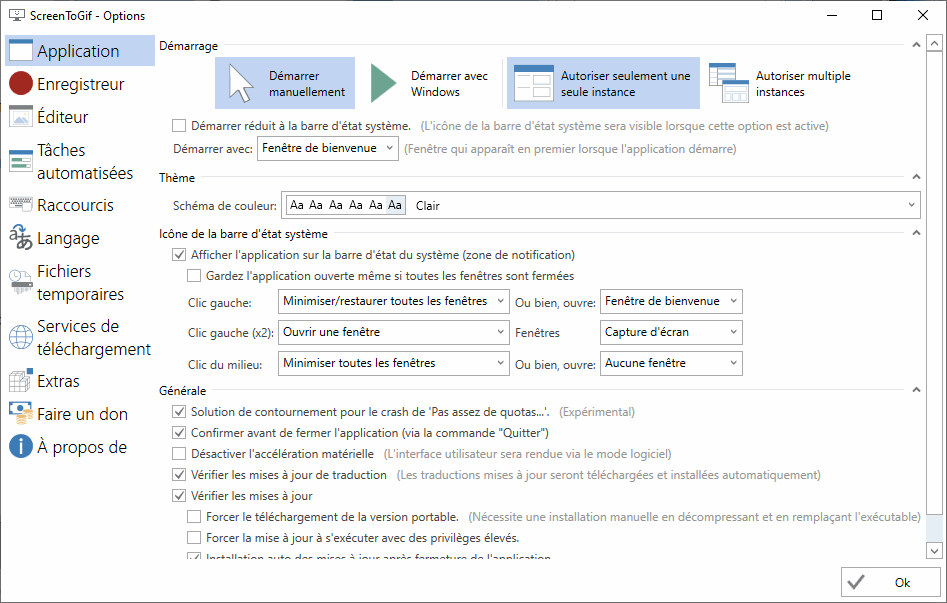The image size is (947, 603).
Task: Toggle Vérifier les mises à jour de traduction
Action: coord(179,475)
